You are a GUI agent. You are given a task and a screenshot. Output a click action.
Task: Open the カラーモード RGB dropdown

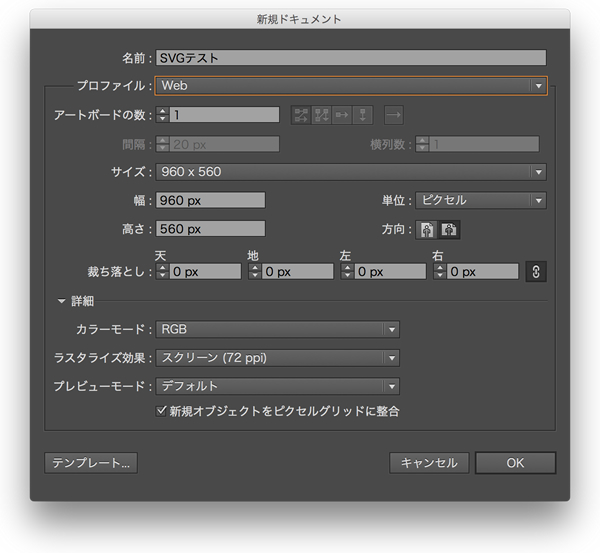(278, 329)
